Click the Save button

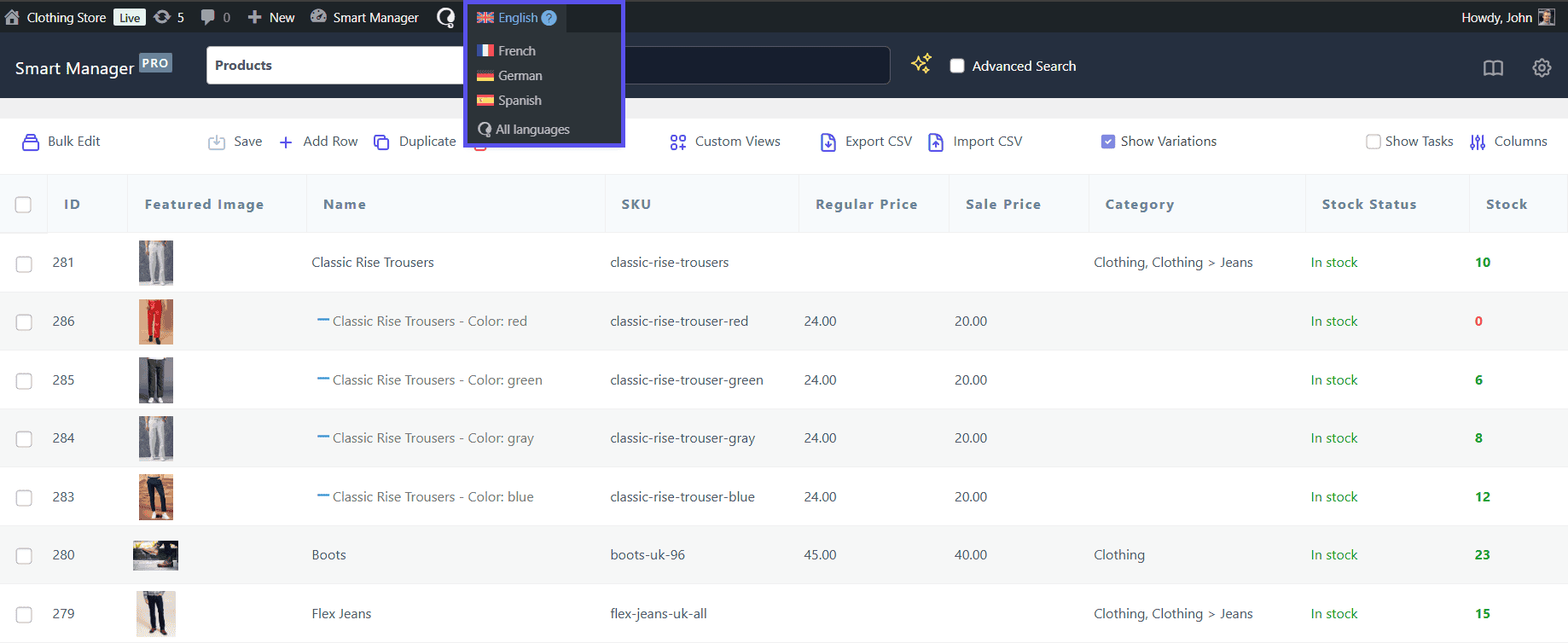coord(235,142)
